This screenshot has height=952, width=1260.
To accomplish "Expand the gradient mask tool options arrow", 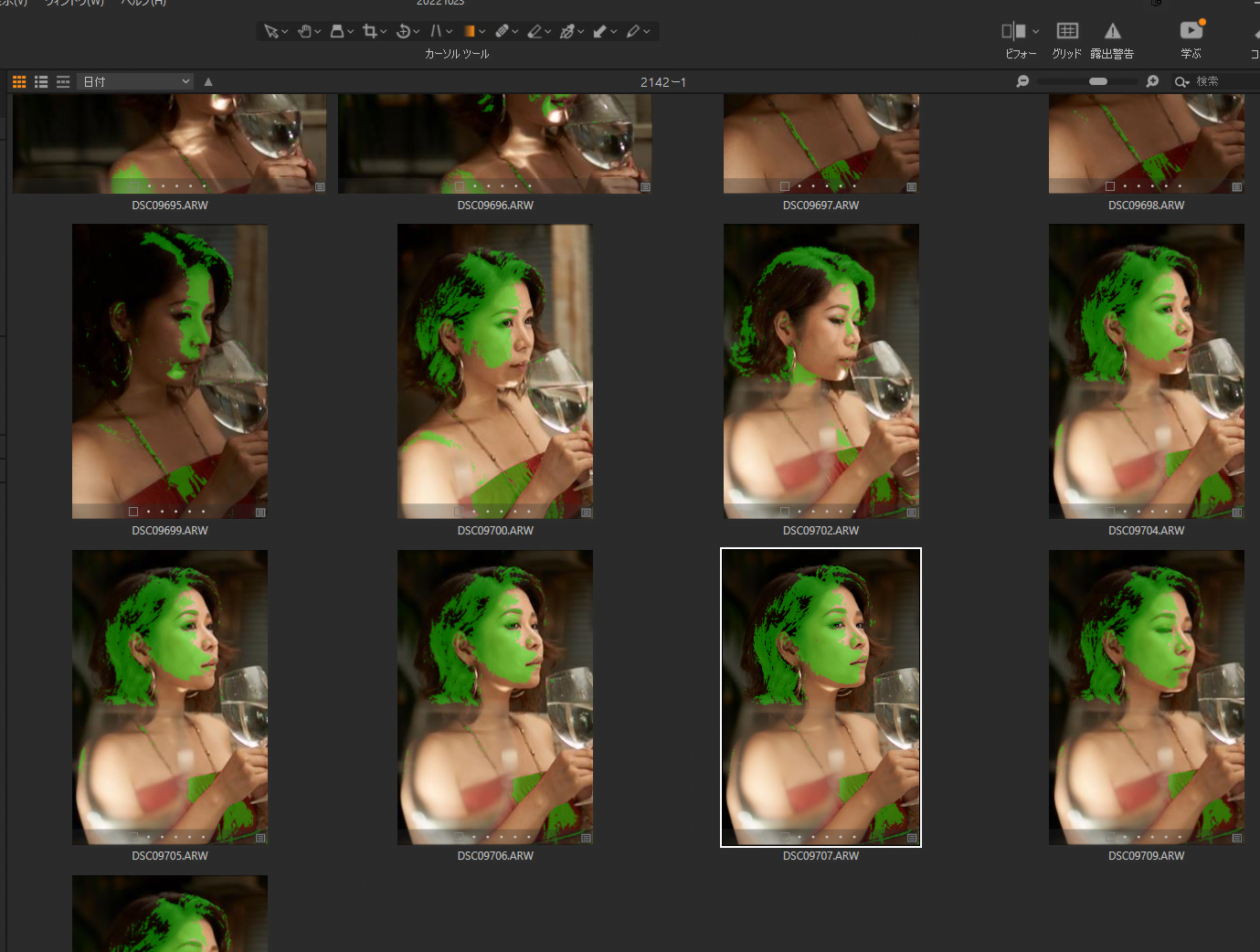I will pos(482,32).
